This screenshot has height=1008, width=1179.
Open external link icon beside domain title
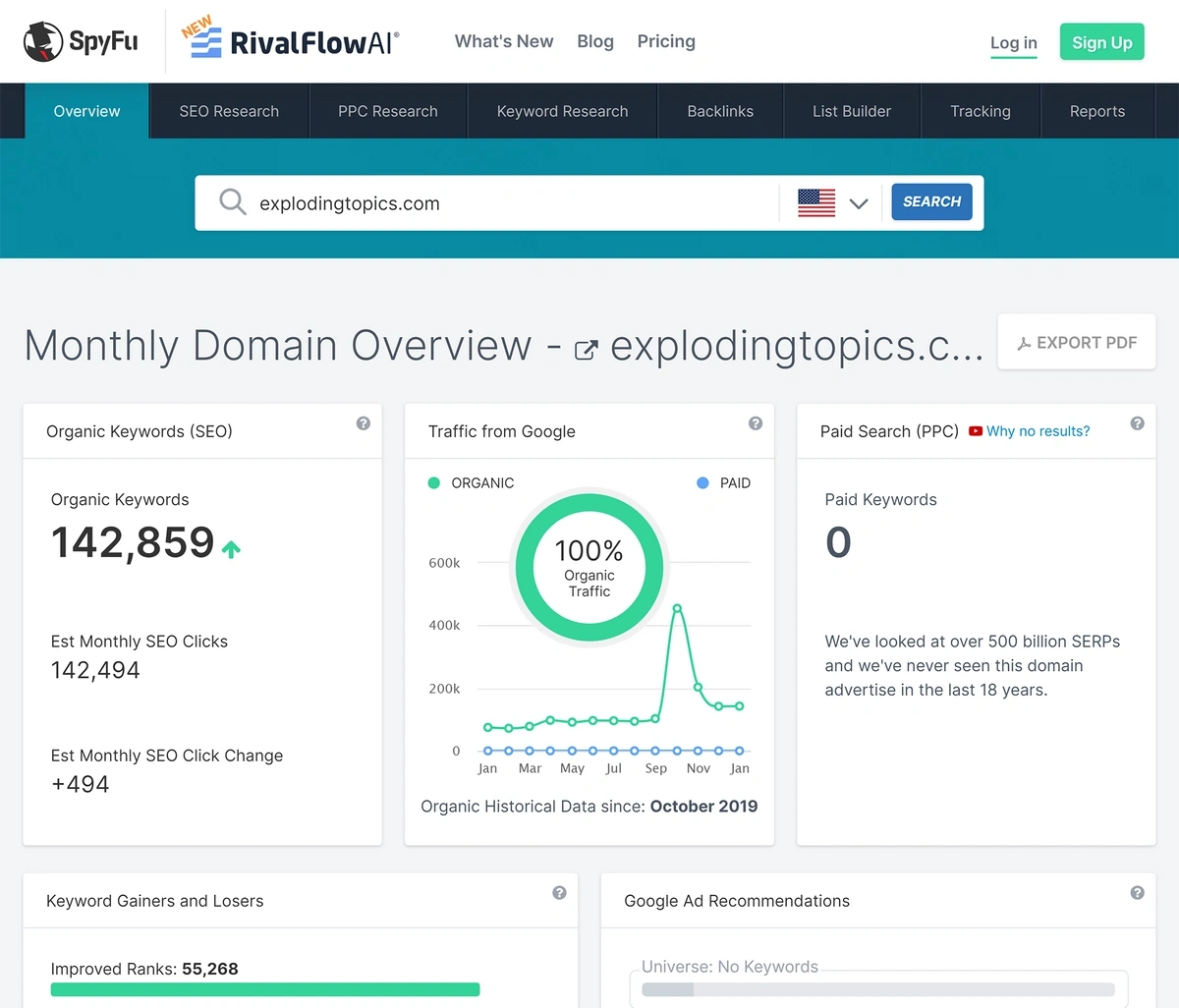(x=586, y=350)
